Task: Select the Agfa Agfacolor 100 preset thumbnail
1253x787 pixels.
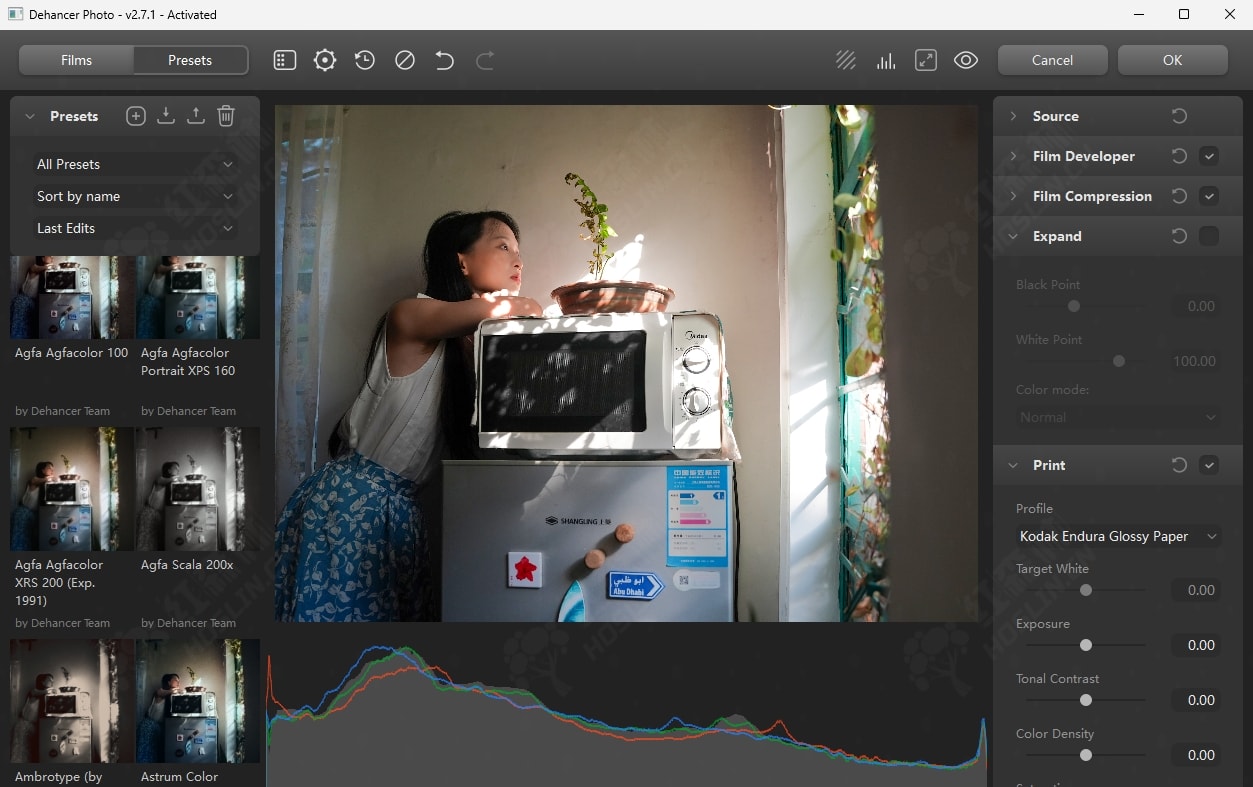Action: point(71,298)
